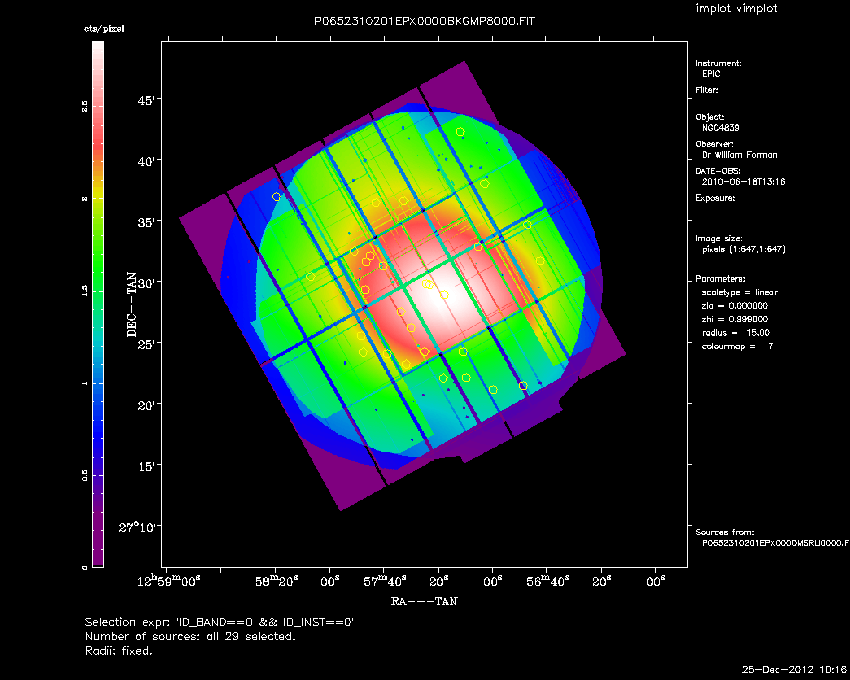Select the 'zlo = 0.000000' parameter
The image size is (850, 680).
735,306
